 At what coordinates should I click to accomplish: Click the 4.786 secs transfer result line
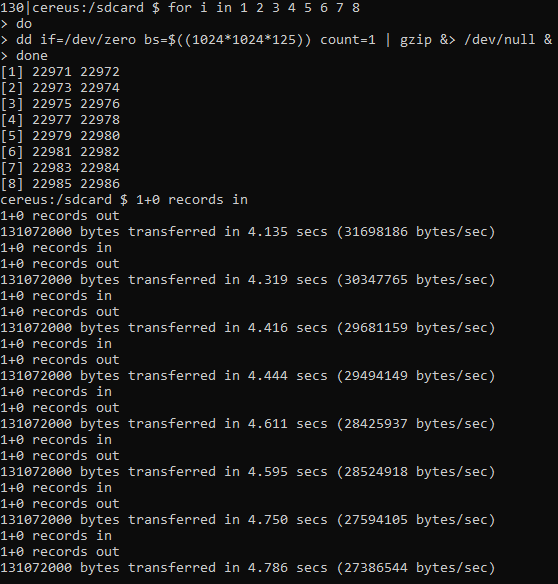coord(248,568)
